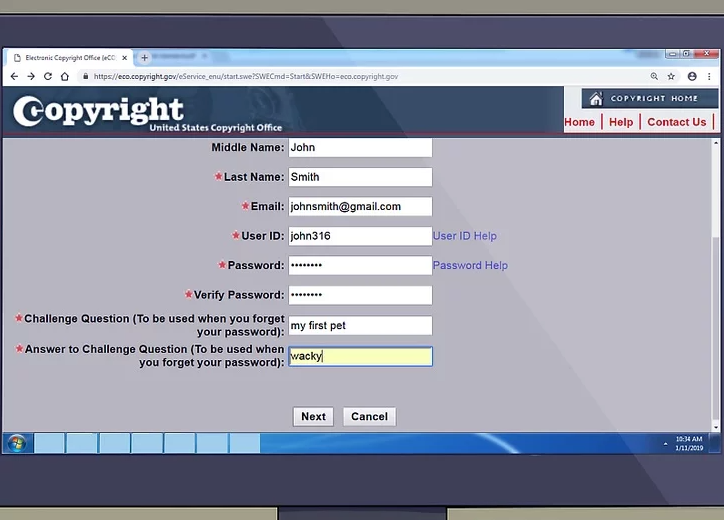The height and width of the screenshot is (520, 724).
Task: Open the Chrome profile avatar icon
Action: (692, 76)
